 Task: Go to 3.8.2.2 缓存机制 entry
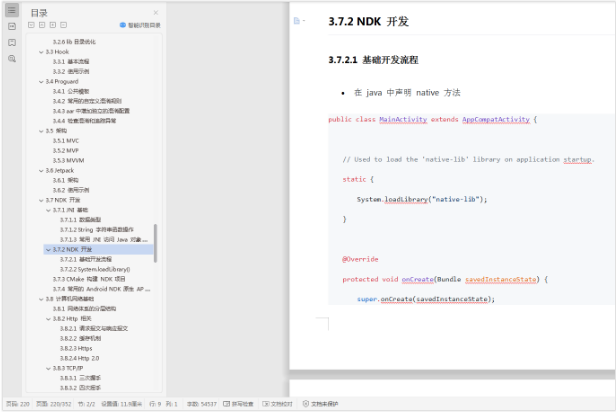pyautogui.click(x=80, y=338)
